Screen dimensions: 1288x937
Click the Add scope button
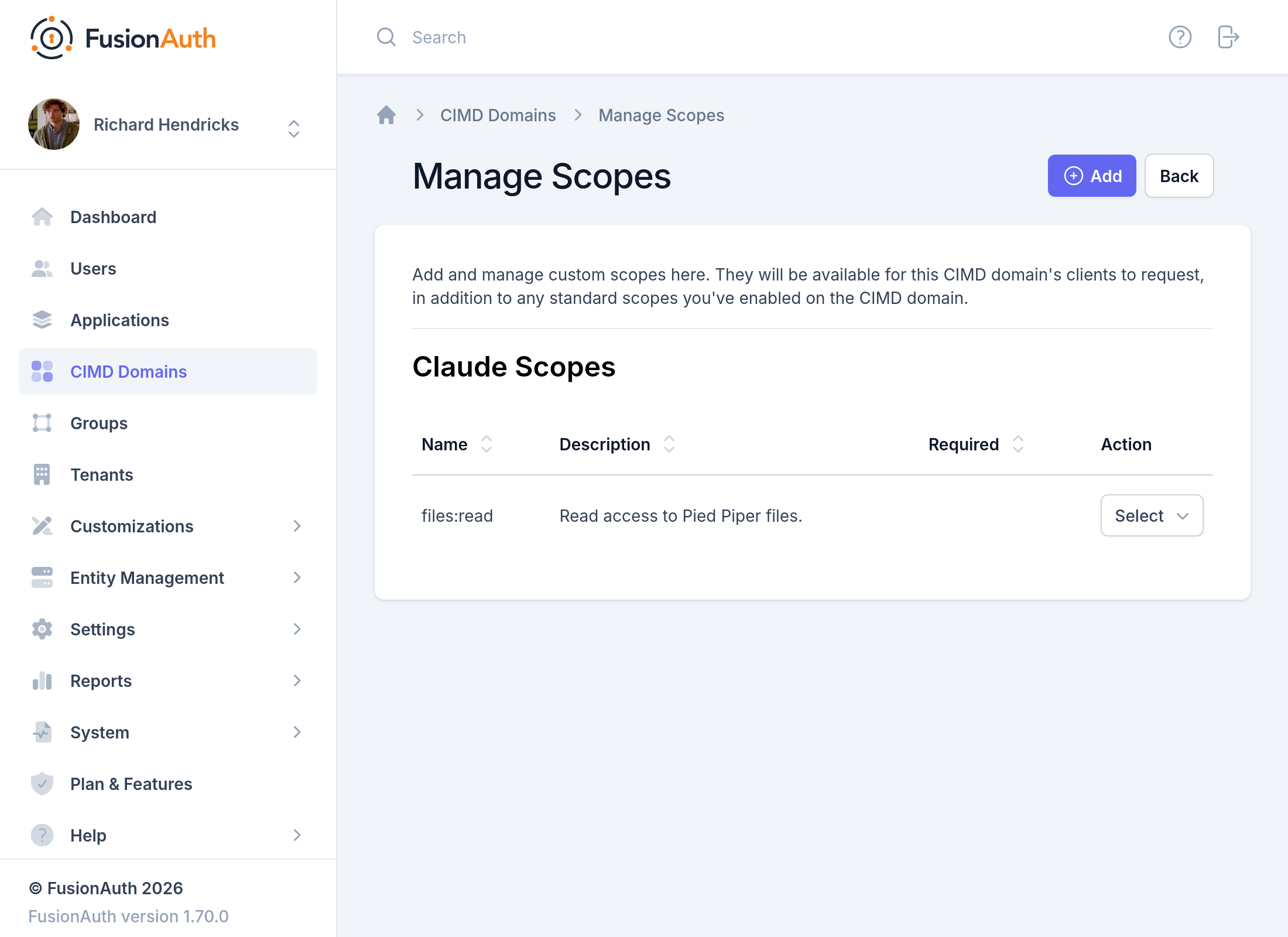tap(1092, 176)
